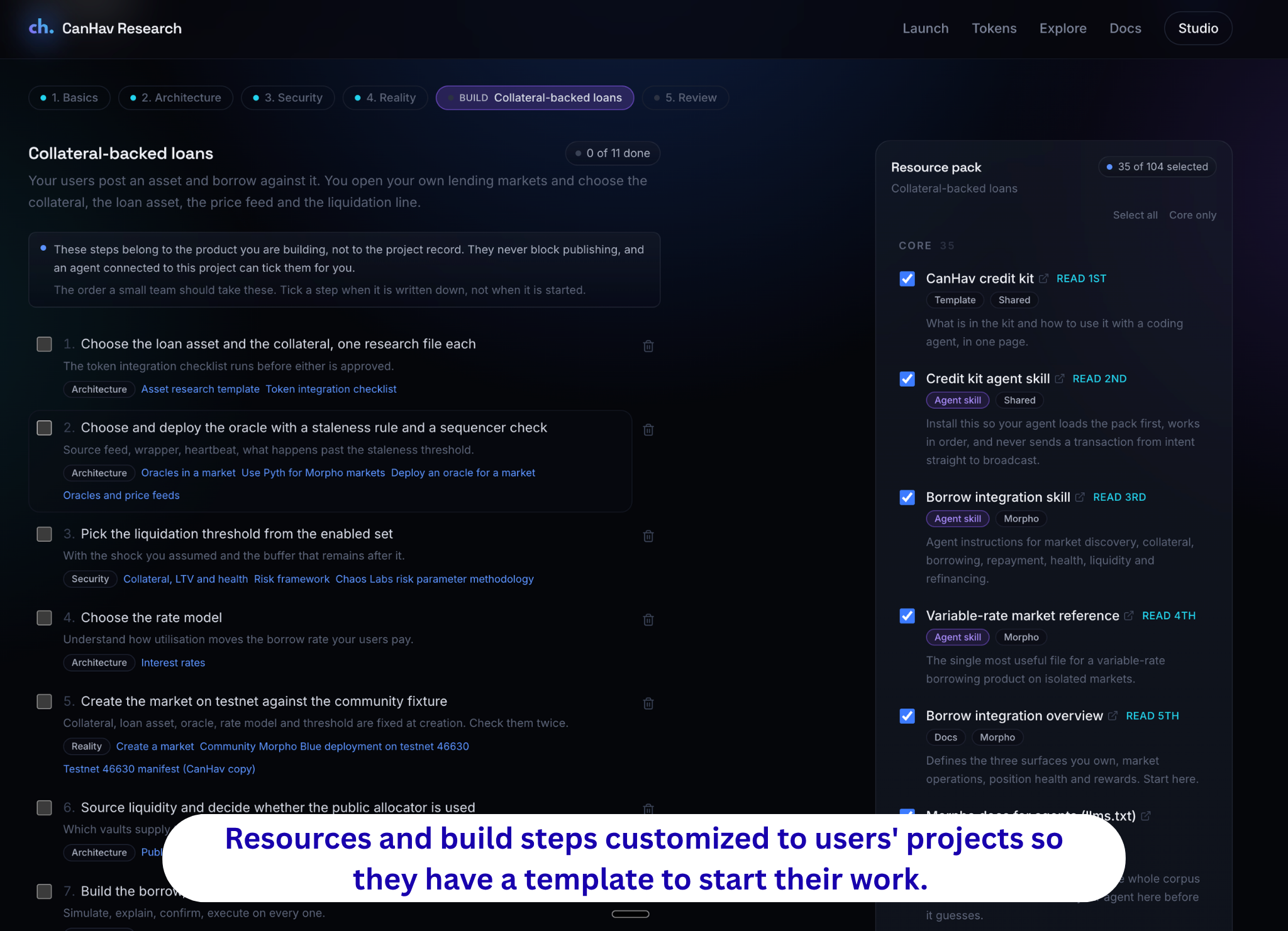
Task: Deselect CanHav credit kit resource
Action: coord(907,278)
